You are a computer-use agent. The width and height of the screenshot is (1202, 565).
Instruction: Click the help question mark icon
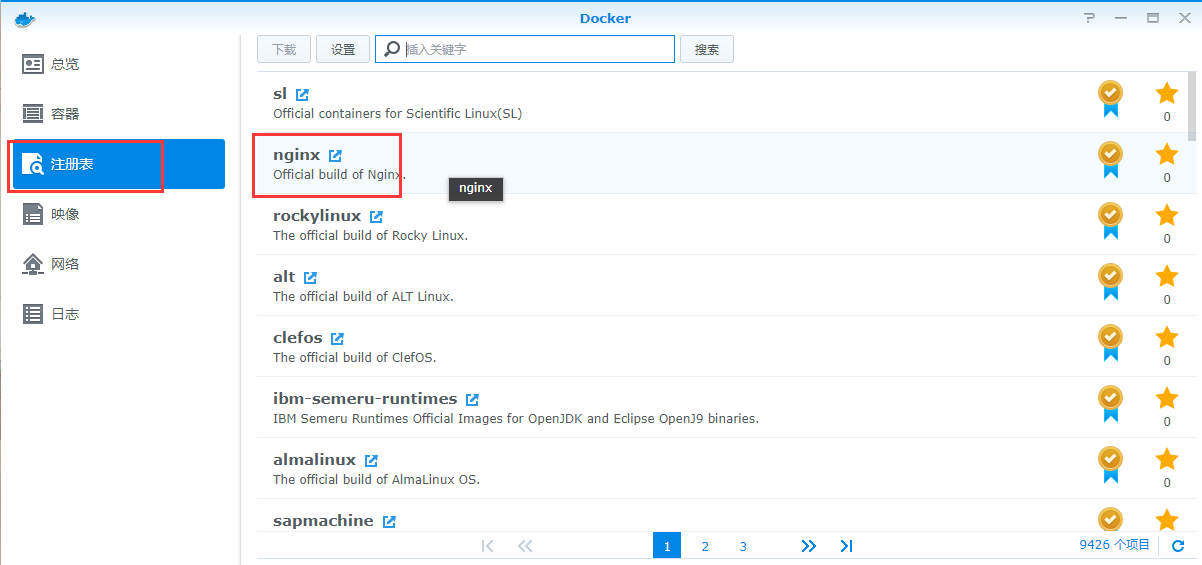[x=1090, y=18]
